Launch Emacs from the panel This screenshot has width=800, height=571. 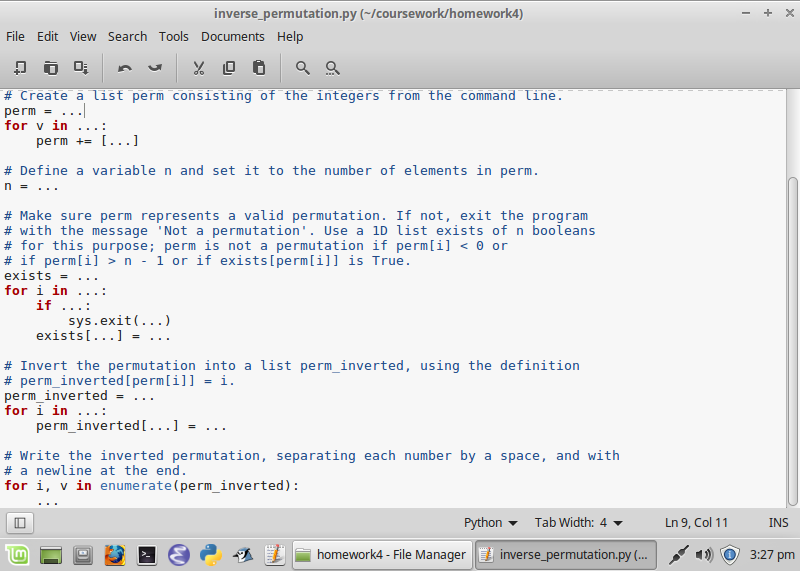(179, 555)
